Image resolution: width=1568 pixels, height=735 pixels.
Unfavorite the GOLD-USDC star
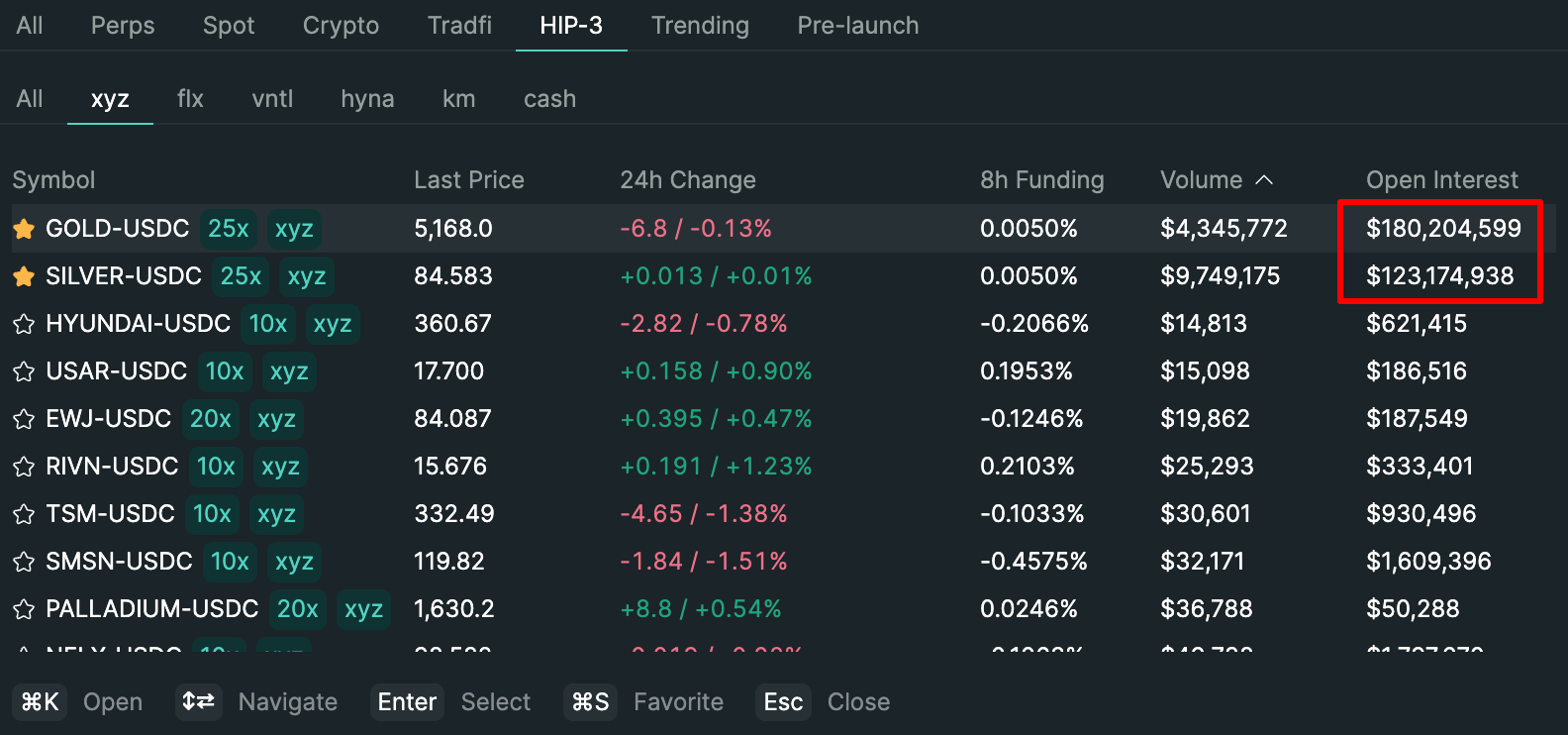point(24,229)
